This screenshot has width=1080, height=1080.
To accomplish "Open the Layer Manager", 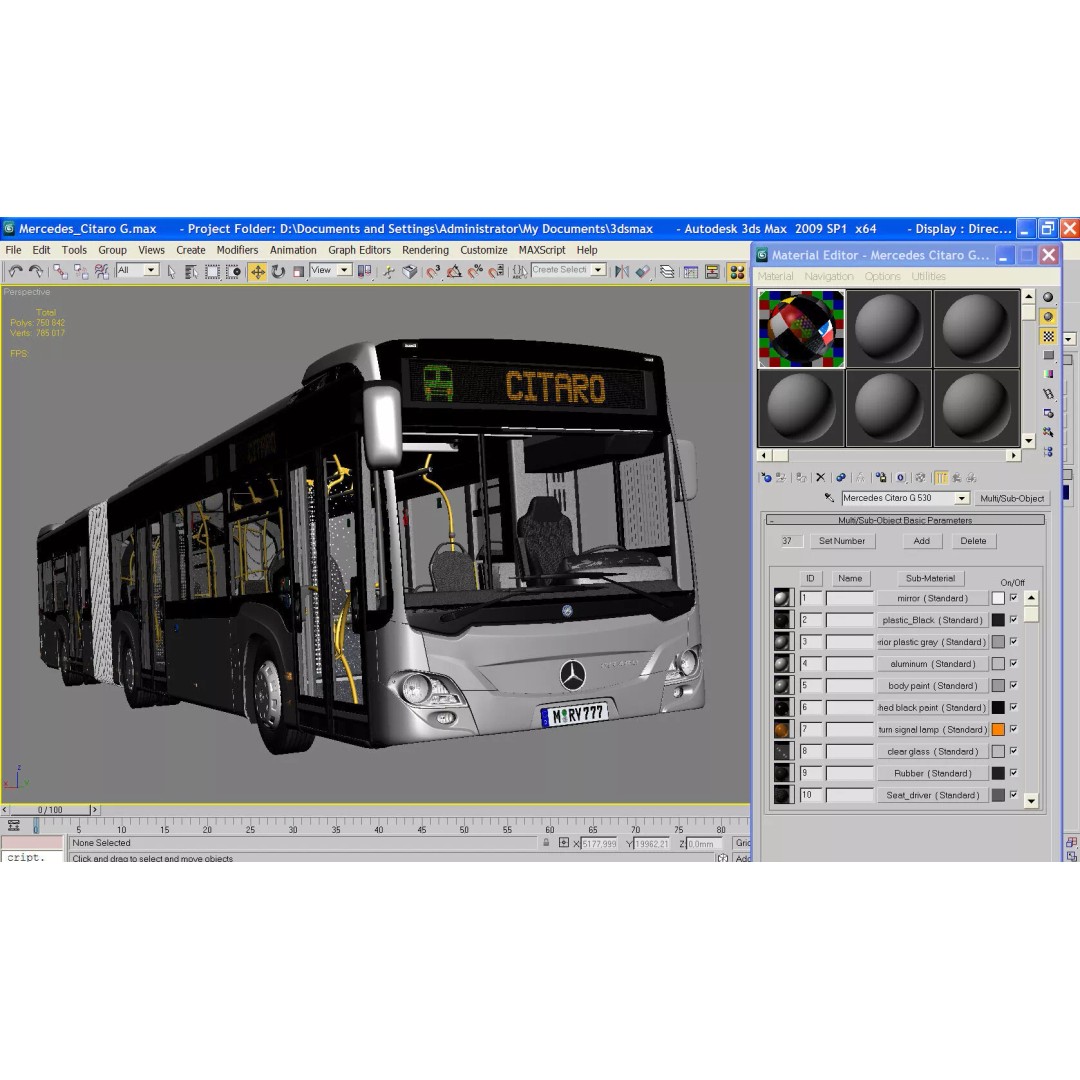I will [x=667, y=271].
